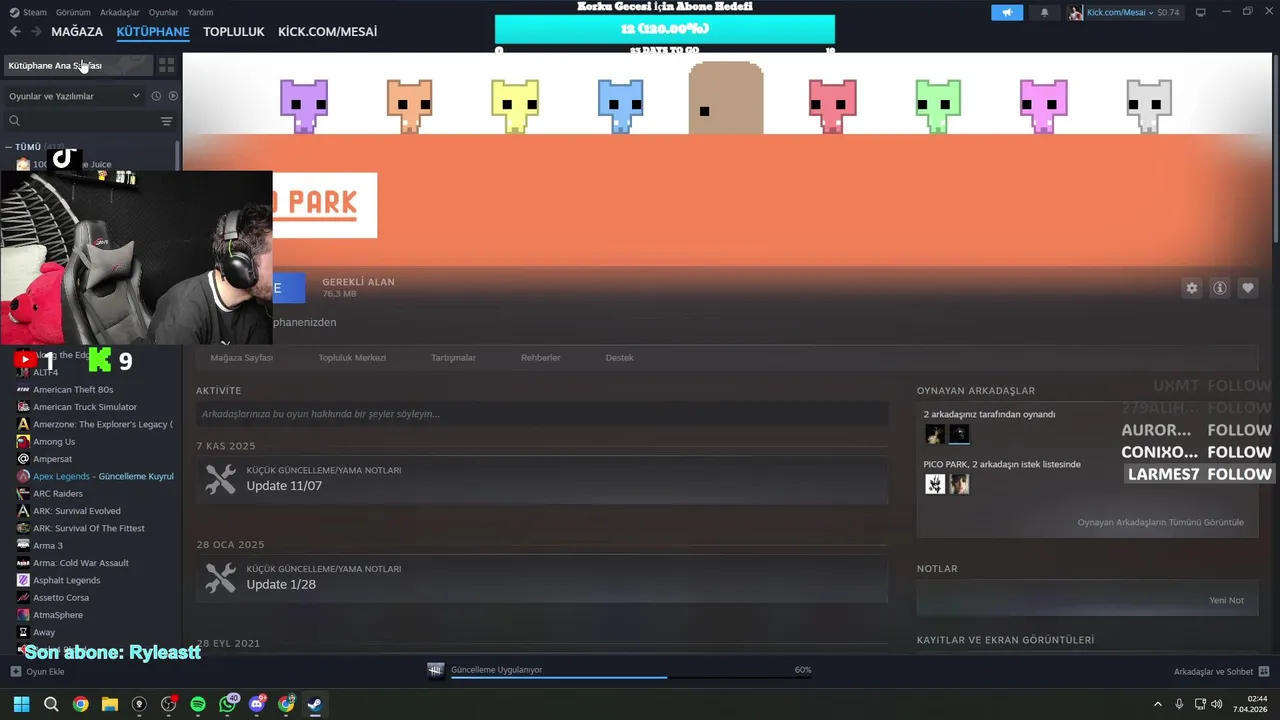This screenshot has width=1280, height=720.
Task: Open advanced filter options icon
Action: [166, 121]
